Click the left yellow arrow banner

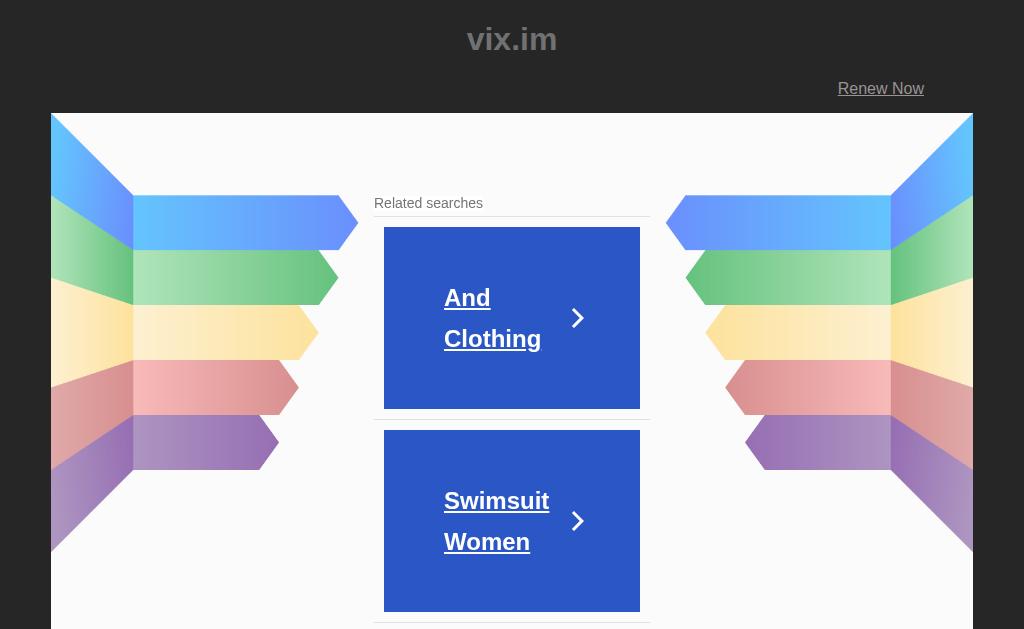point(225,332)
